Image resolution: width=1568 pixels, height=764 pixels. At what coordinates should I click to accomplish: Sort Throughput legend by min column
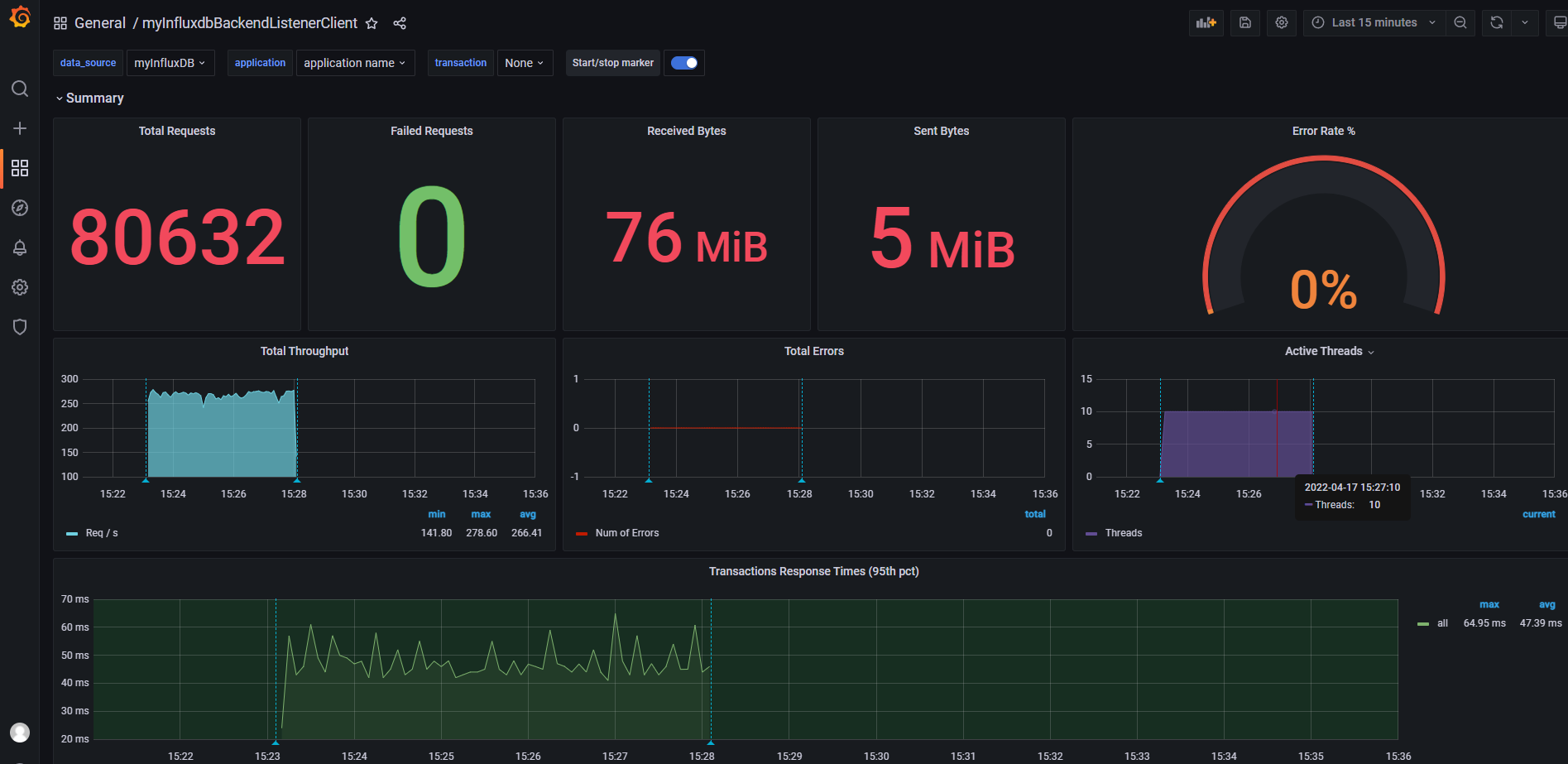(437, 514)
